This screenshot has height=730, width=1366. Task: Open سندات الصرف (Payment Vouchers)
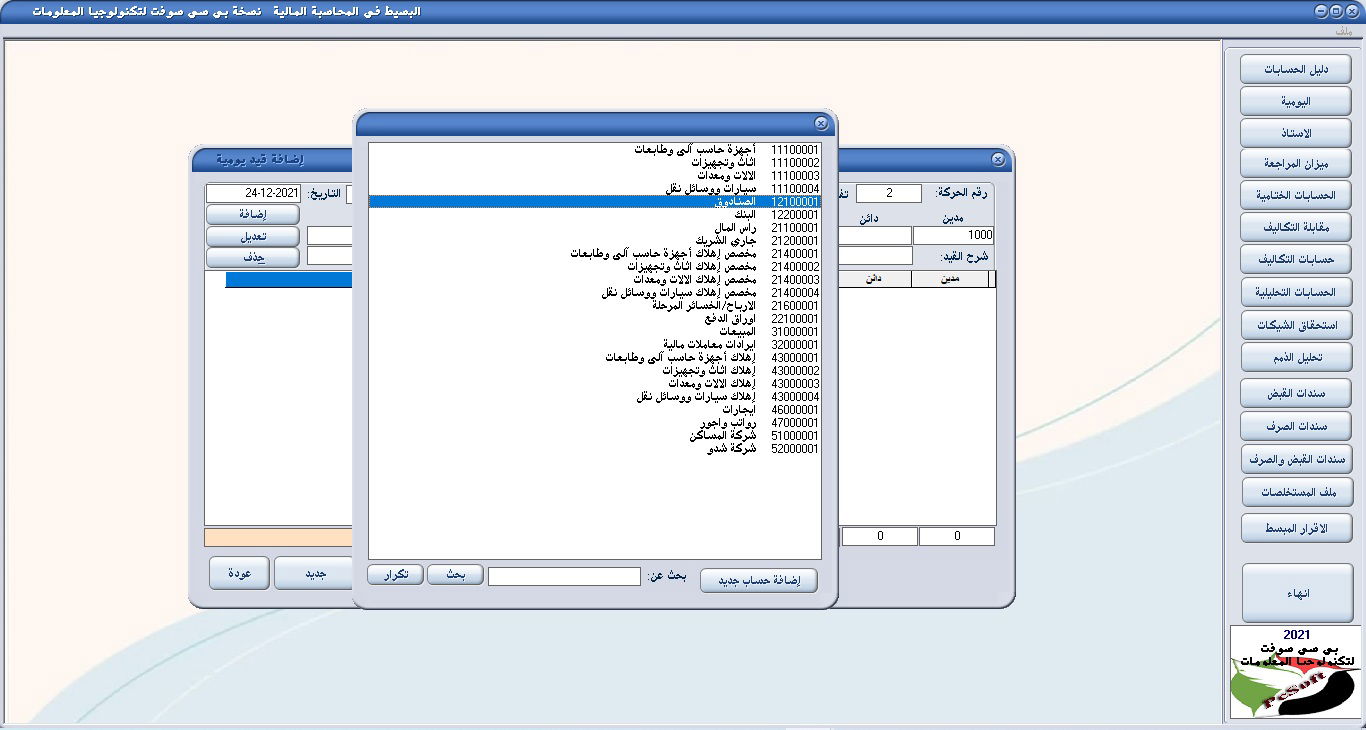click(1295, 426)
